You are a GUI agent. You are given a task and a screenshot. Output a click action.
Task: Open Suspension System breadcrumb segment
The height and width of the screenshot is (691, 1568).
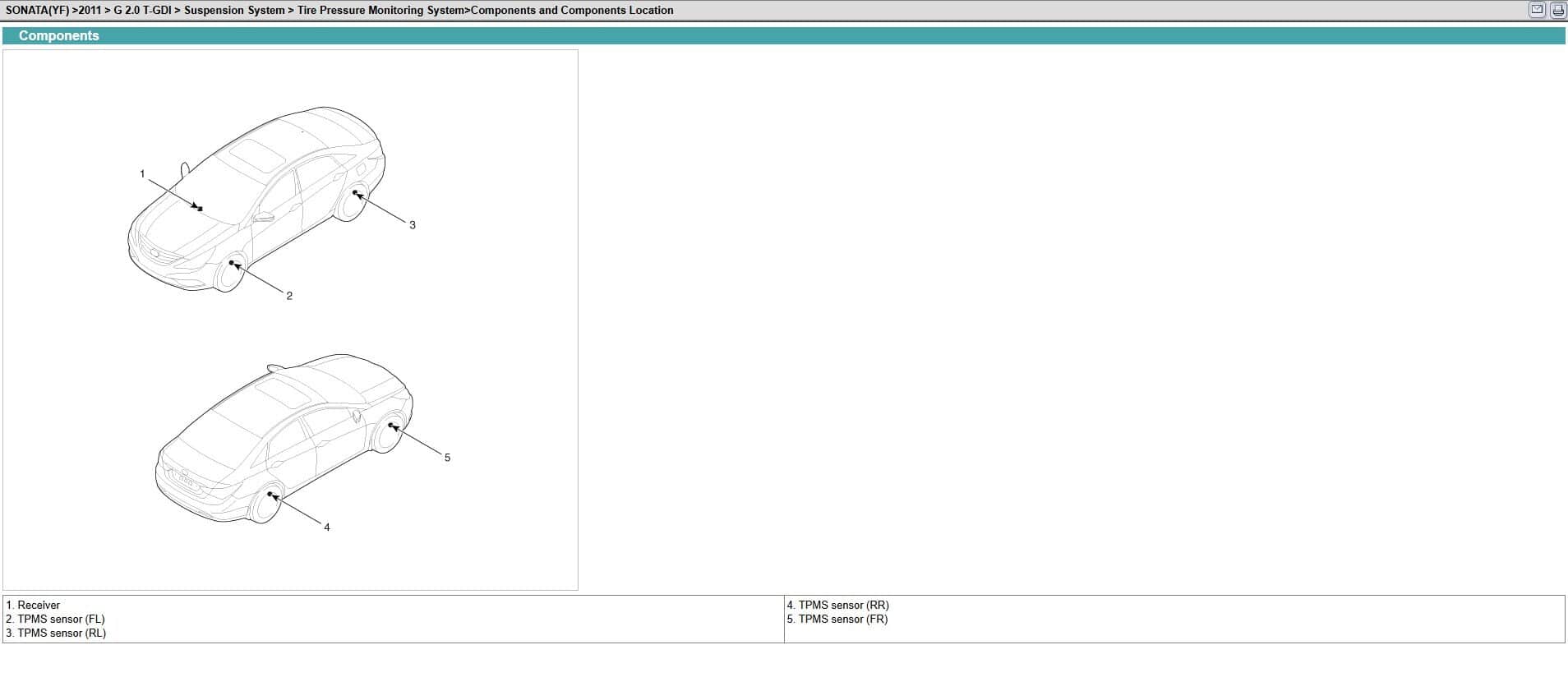click(x=234, y=11)
